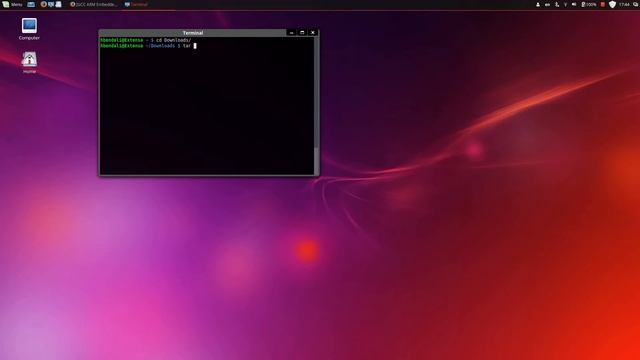Open the Computer desktop icon
The image size is (640, 360).
click(x=29, y=29)
